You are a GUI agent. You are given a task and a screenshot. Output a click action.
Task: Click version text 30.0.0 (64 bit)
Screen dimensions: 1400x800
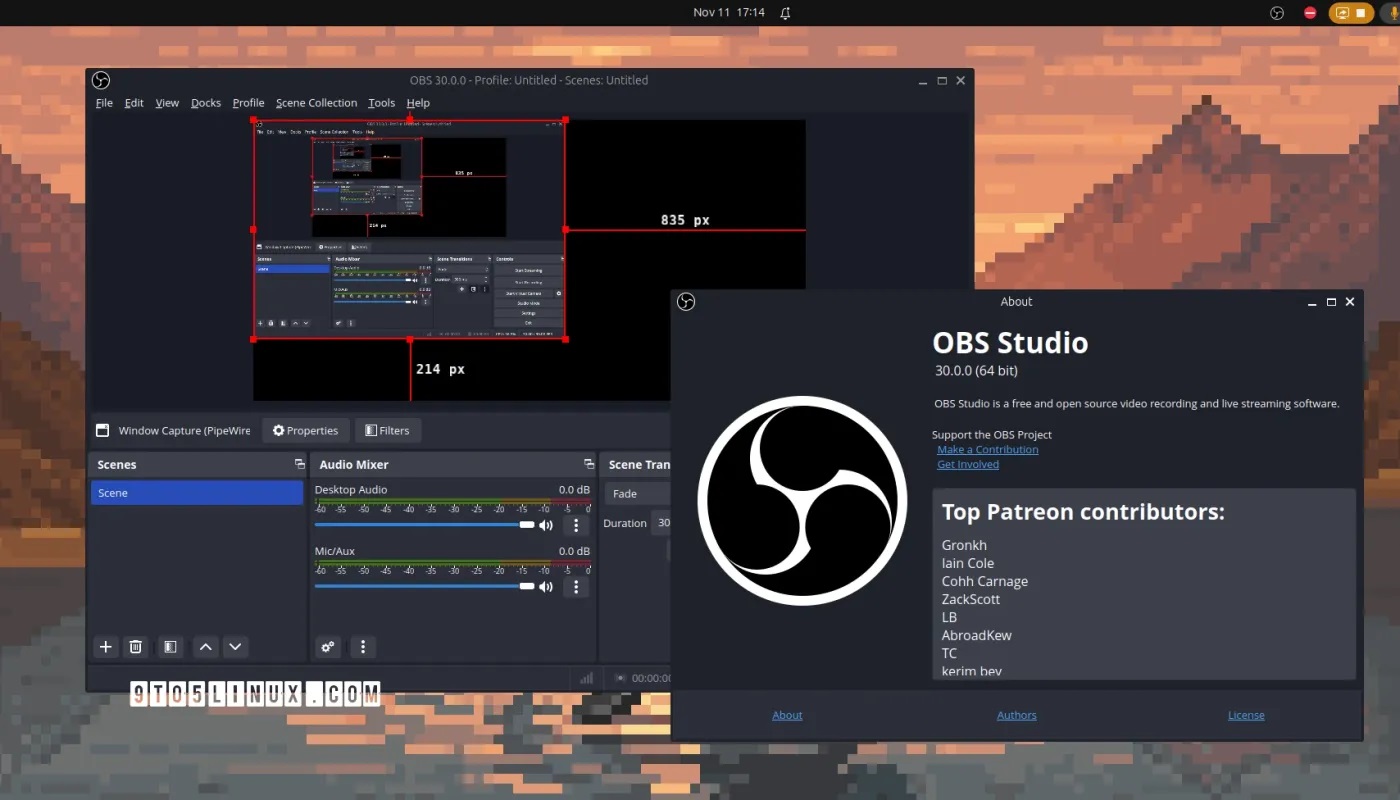[976, 371]
